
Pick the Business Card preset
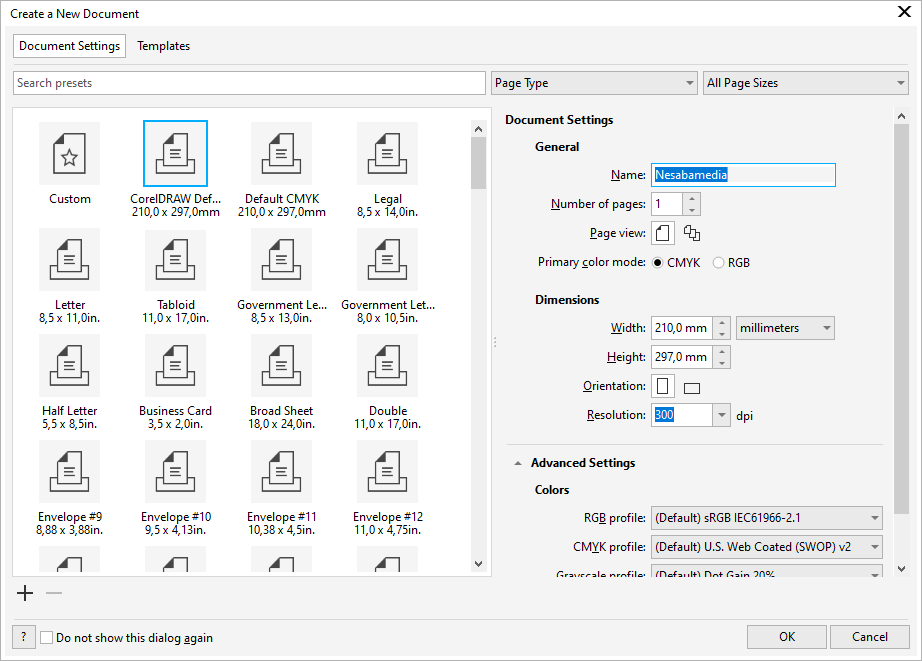tap(175, 366)
